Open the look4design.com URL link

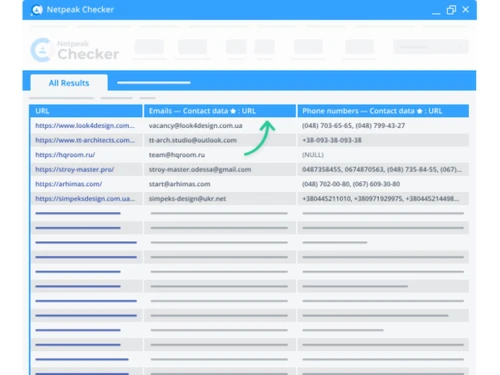85,126
